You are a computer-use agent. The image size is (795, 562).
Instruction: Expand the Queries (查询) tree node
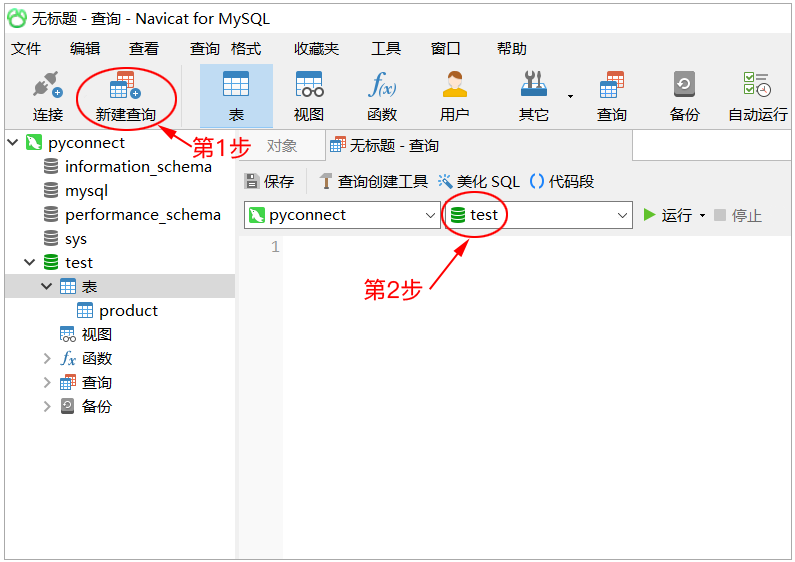(47, 382)
